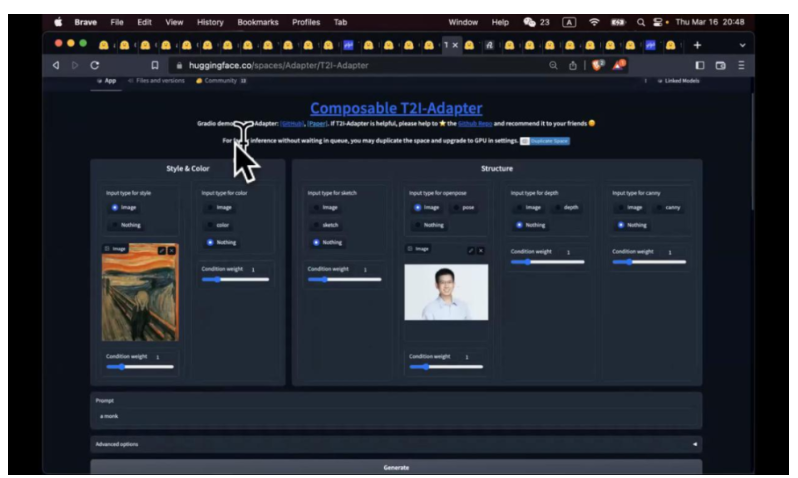
Task: Open a new tab with plus icon
Action: click(x=697, y=45)
